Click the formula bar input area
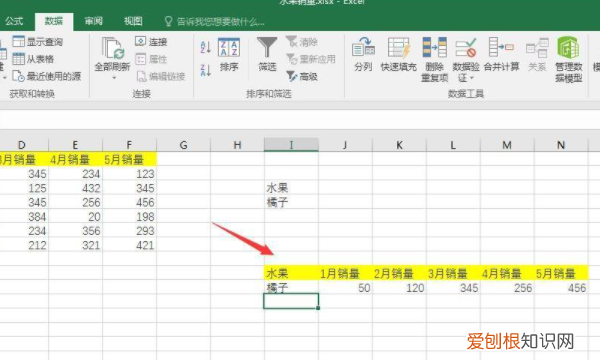Viewport: 600px width, 360px height. point(300,120)
